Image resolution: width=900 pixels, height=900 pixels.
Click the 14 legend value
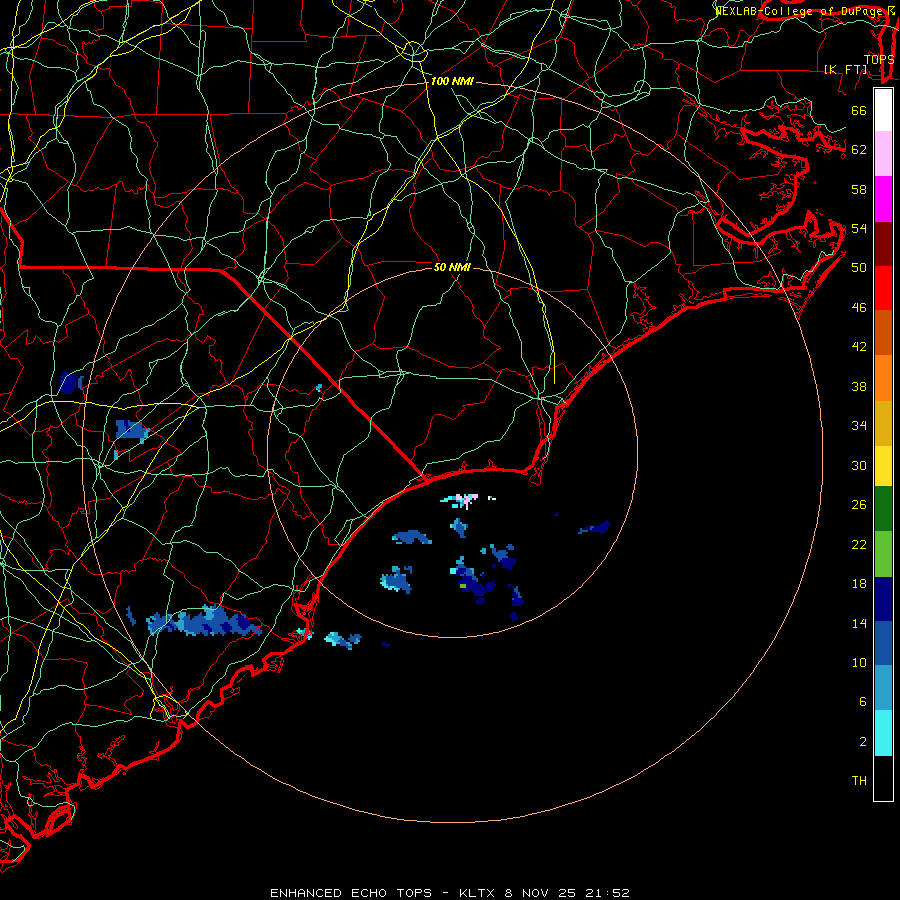tap(859, 623)
